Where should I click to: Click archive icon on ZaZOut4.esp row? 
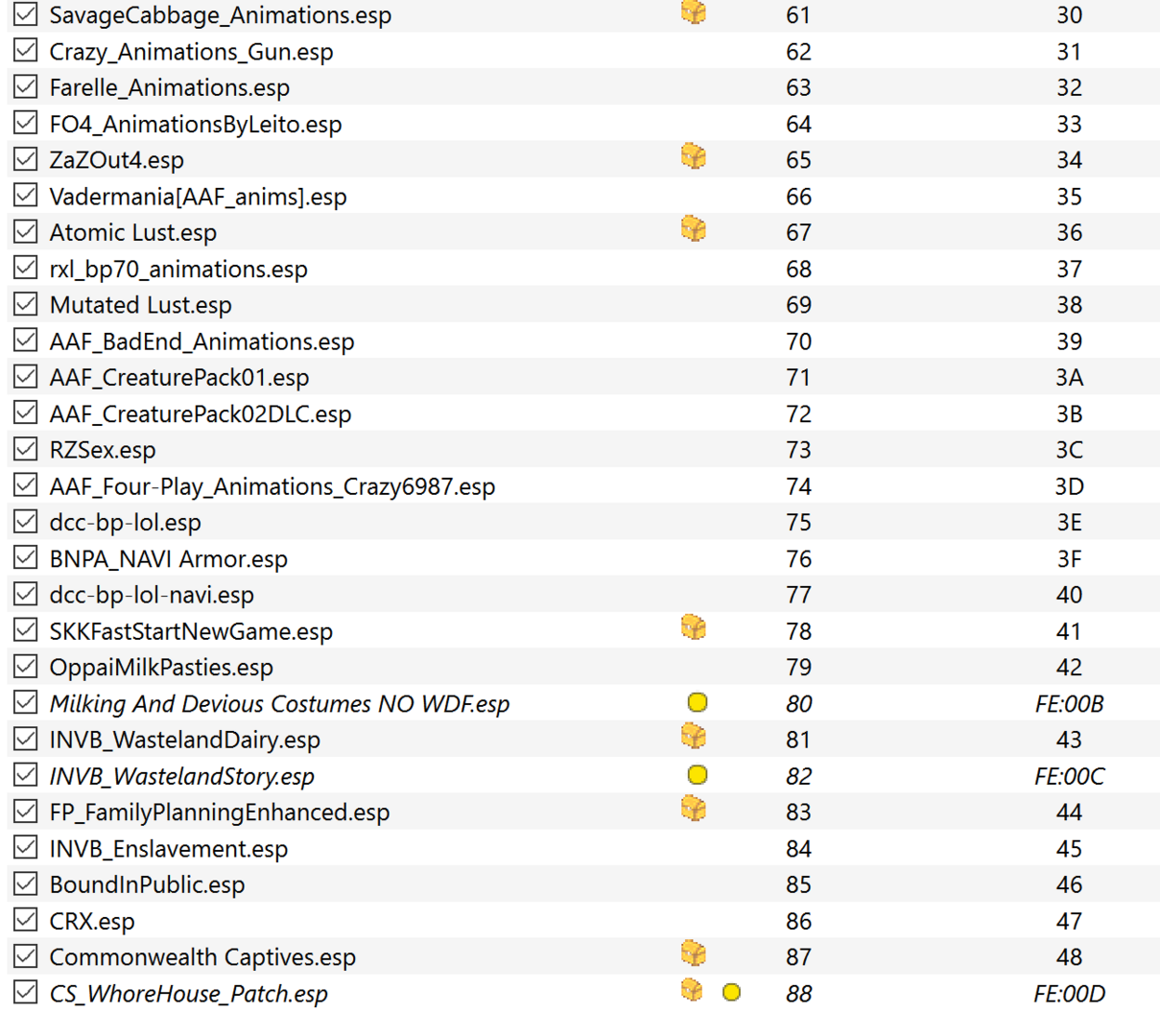point(694,156)
